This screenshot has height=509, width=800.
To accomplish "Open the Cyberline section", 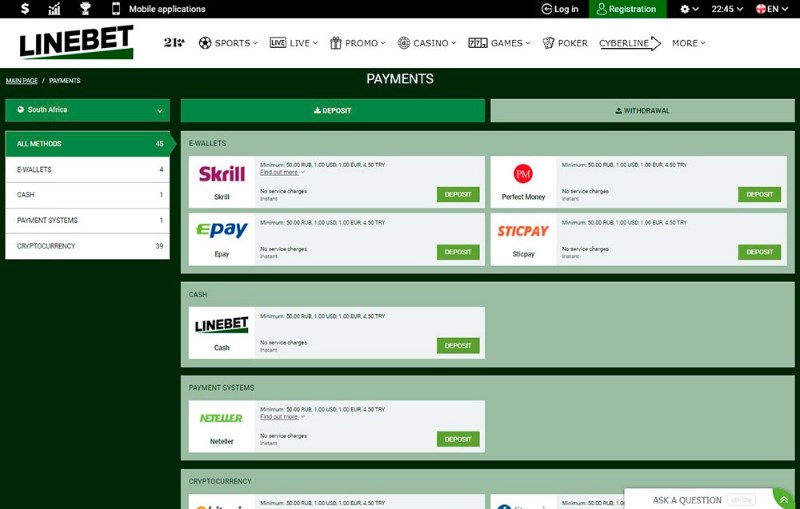I will 630,43.
